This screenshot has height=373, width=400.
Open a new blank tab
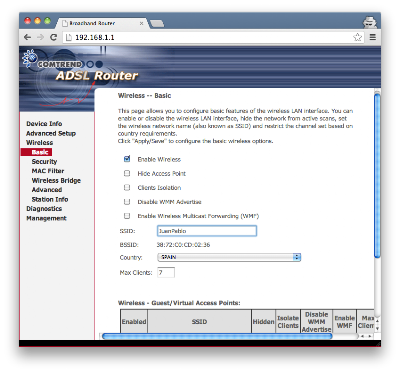[157, 23]
